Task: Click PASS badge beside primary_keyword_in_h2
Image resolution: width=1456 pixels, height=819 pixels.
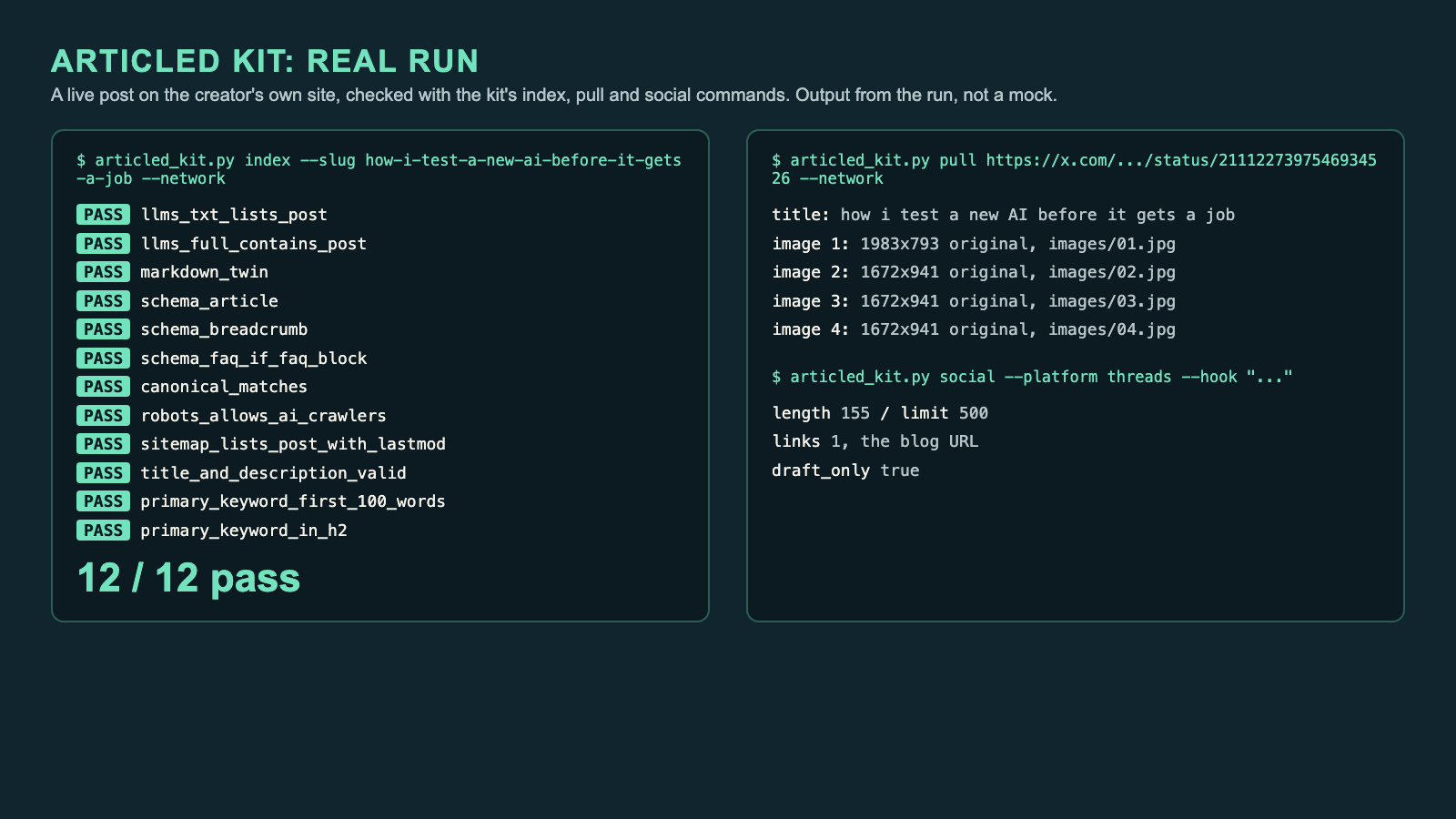Action: tap(104, 531)
